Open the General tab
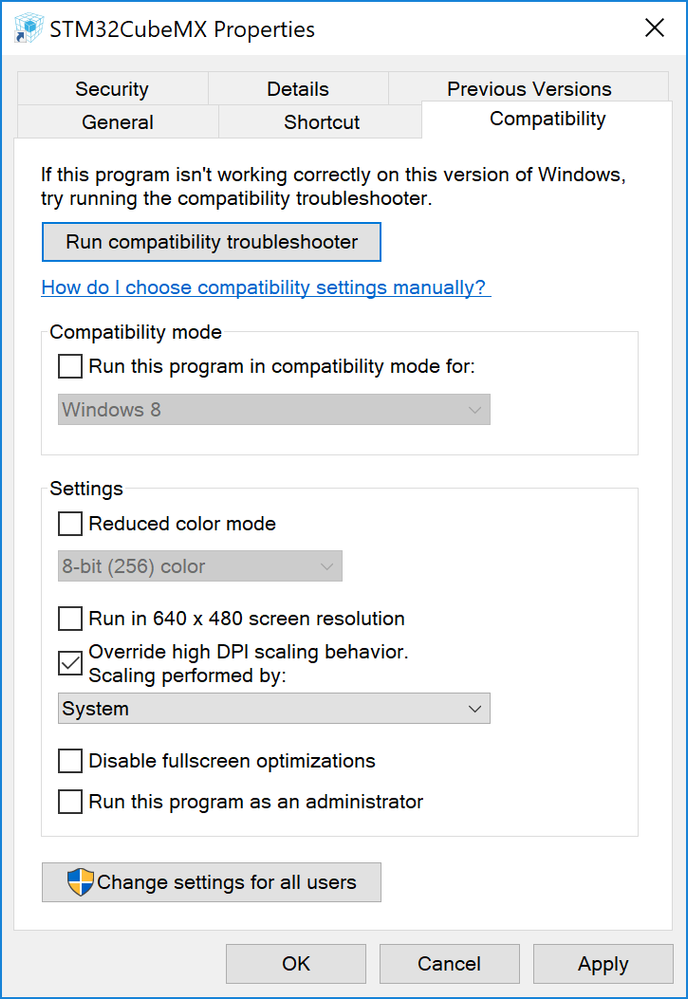Screen dimensions: 688x999 pos(118,122)
